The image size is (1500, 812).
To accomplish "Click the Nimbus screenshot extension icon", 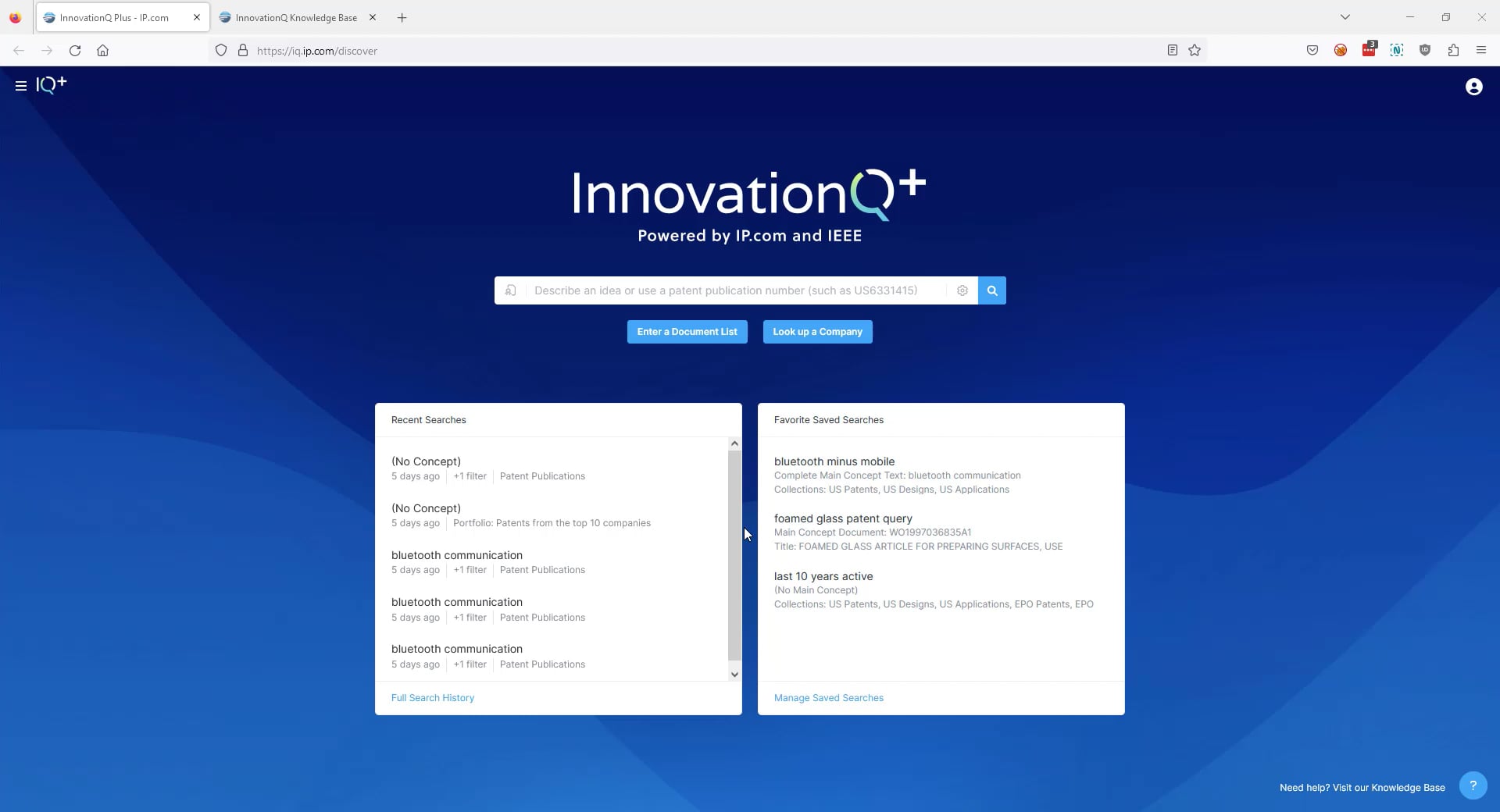I will tap(1398, 50).
